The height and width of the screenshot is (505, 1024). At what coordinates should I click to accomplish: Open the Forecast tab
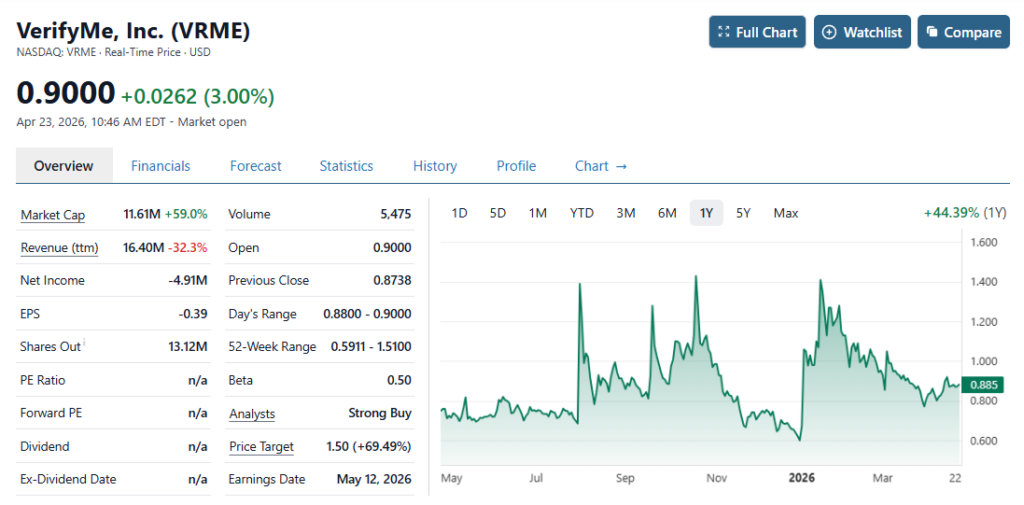255,166
